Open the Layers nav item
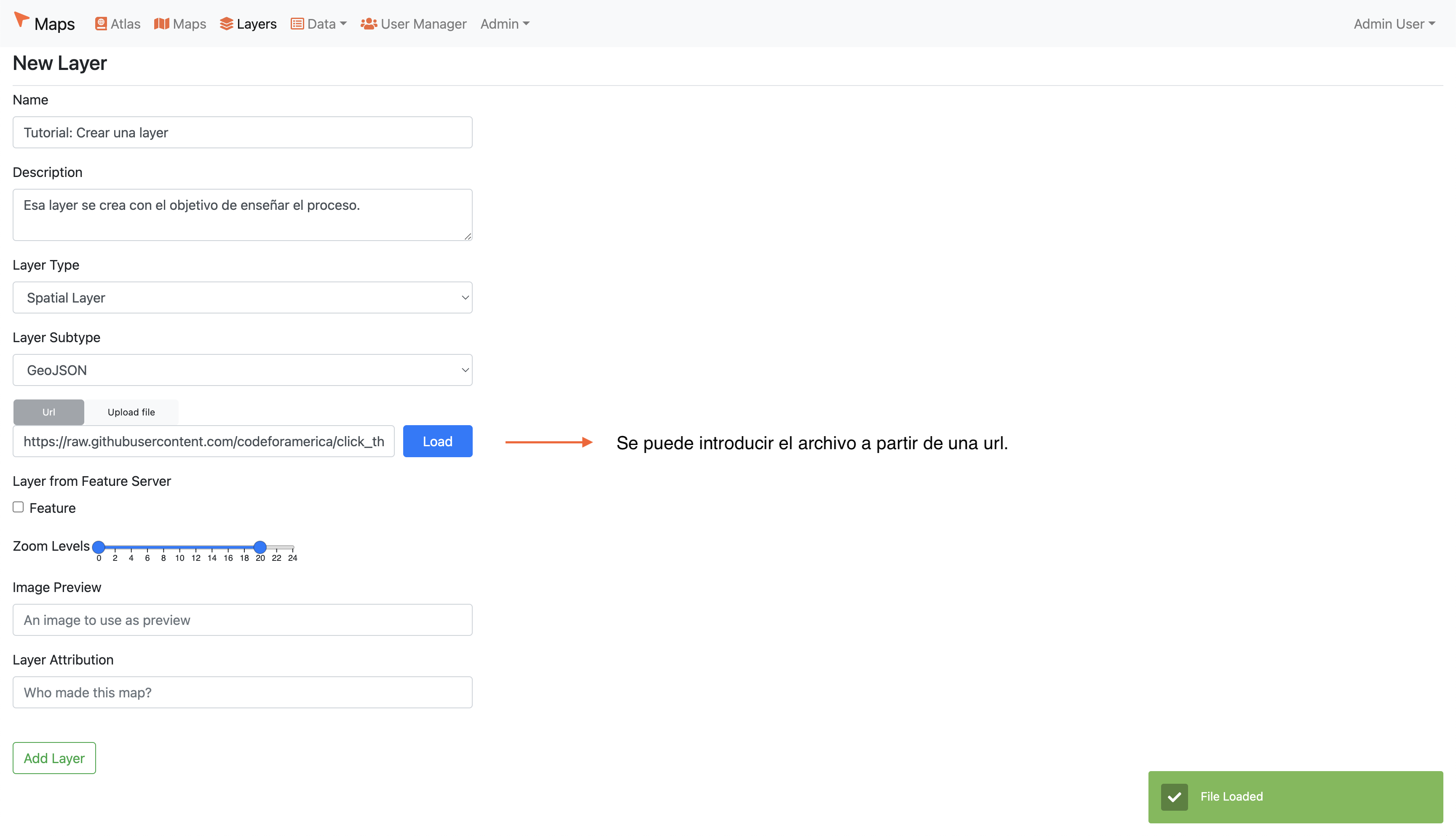Viewport: 1456px width, 836px height. [248, 24]
